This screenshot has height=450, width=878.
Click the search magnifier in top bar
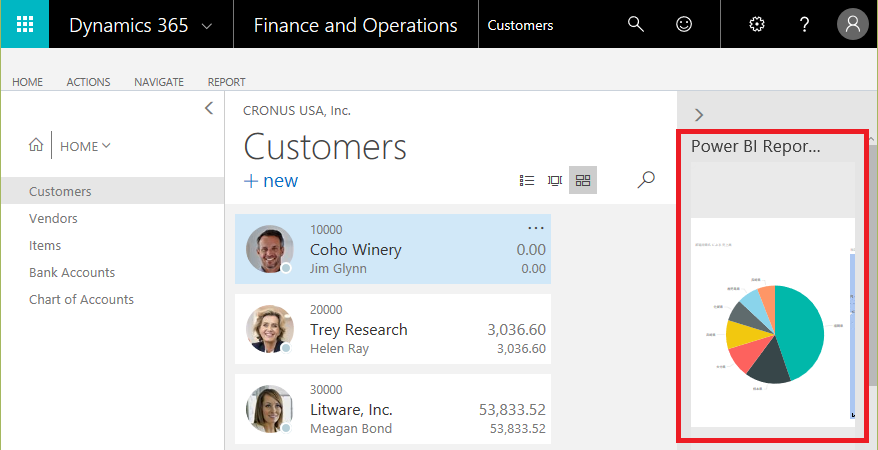click(636, 24)
